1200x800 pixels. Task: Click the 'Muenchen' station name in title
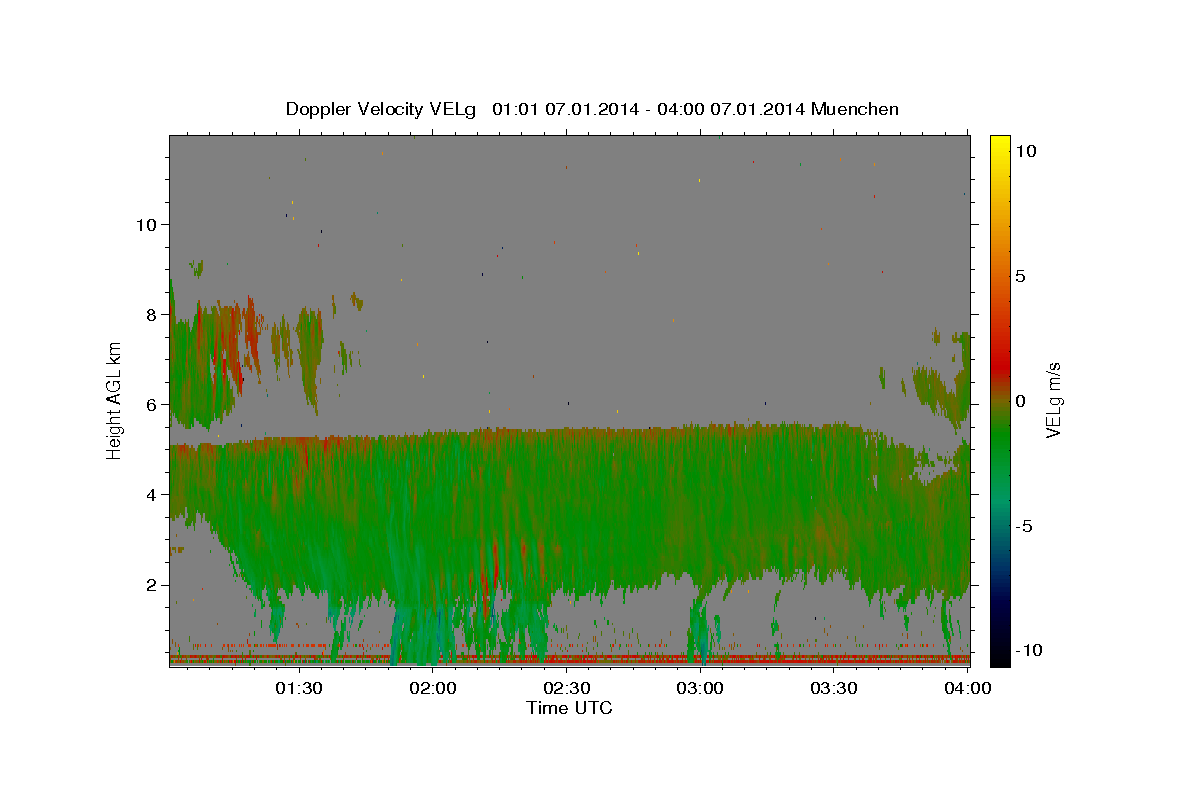855,109
